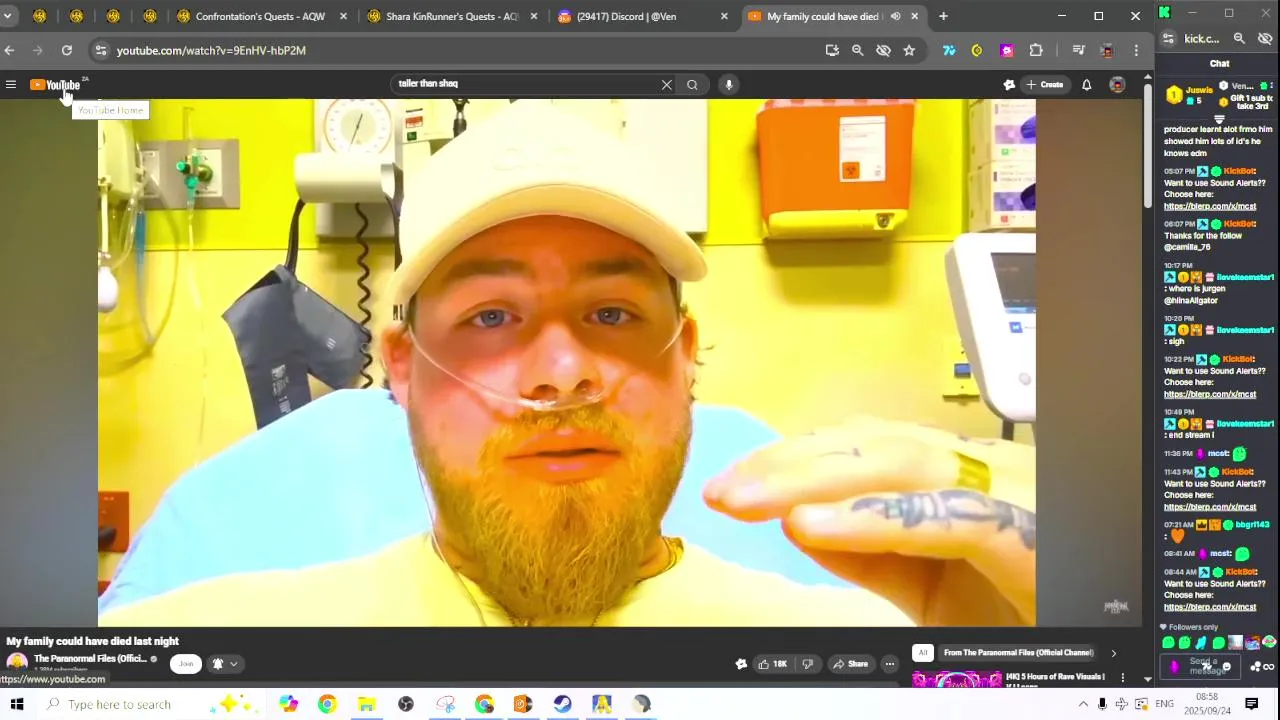This screenshot has height=720, width=1280.
Task: Open The Paranormal Files channel name
Action: point(90,659)
